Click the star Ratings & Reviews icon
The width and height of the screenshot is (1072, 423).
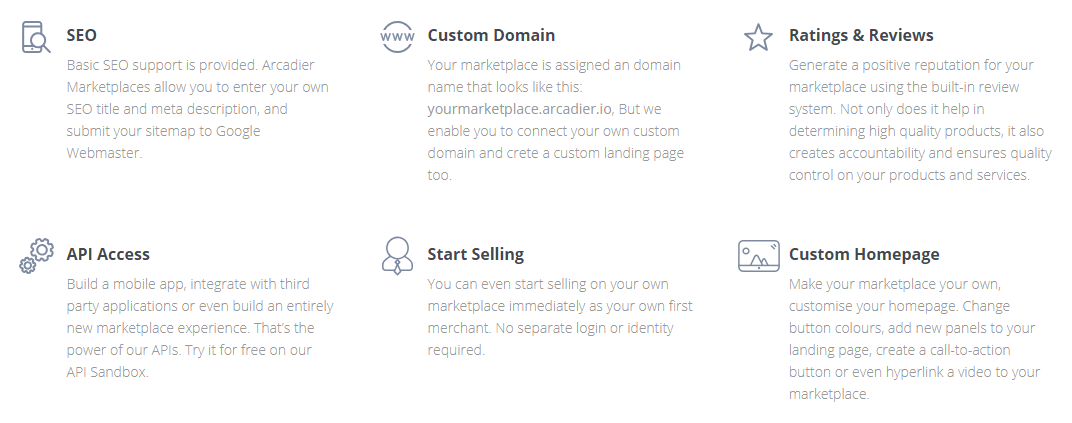click(x=758, y=37)
